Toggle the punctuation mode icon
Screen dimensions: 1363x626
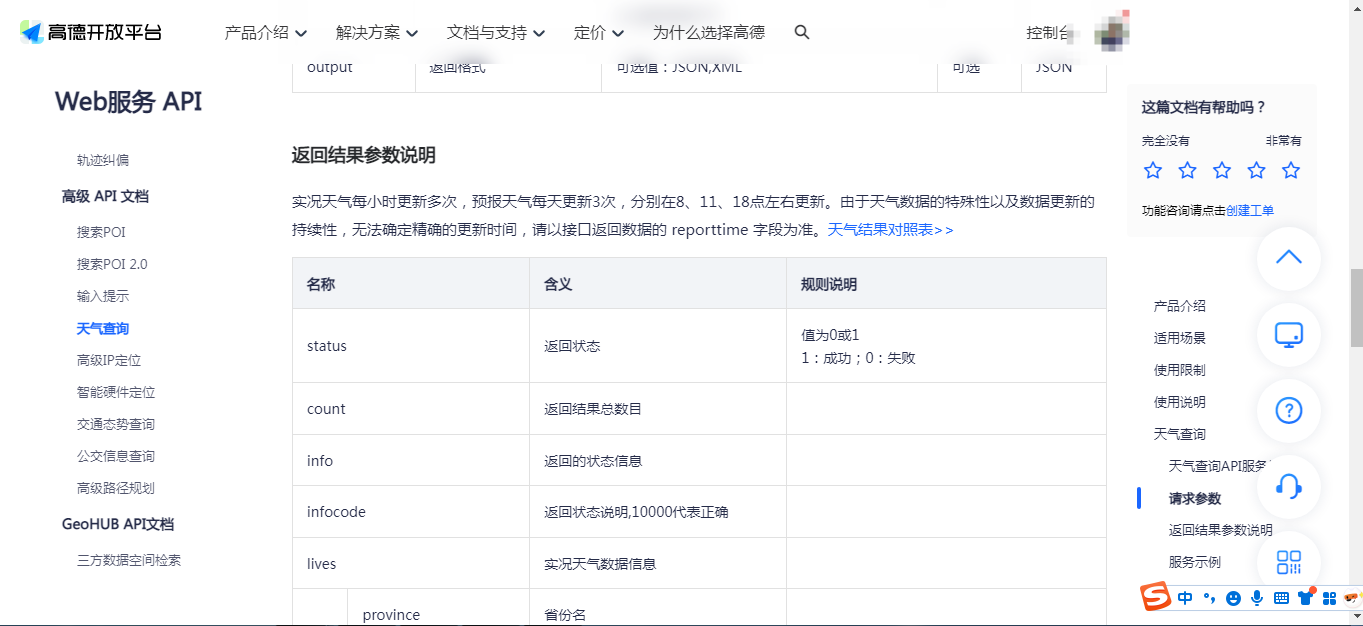(1209, 598)
